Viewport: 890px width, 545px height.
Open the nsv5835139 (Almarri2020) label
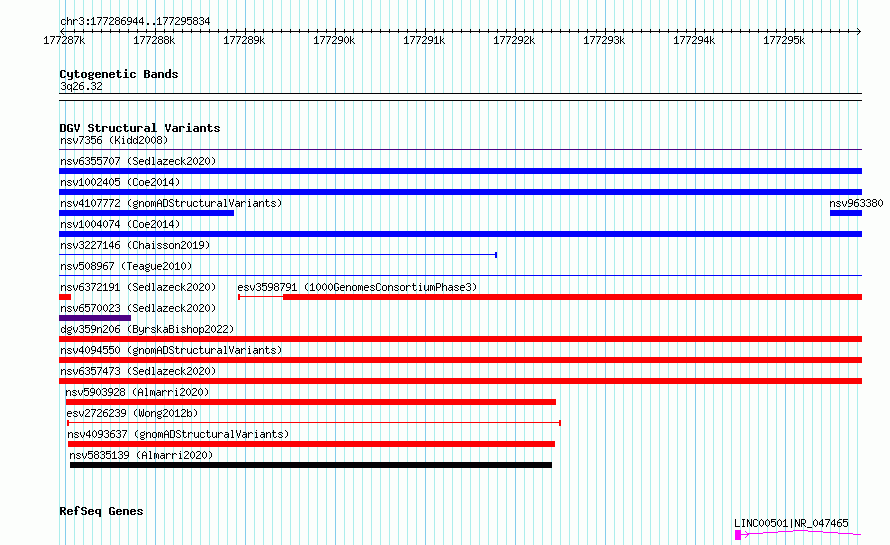tap(141, 455)
